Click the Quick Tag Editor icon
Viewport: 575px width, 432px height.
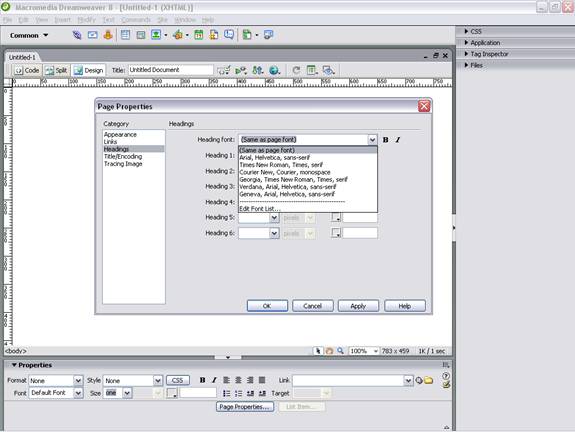pos(446,384)
